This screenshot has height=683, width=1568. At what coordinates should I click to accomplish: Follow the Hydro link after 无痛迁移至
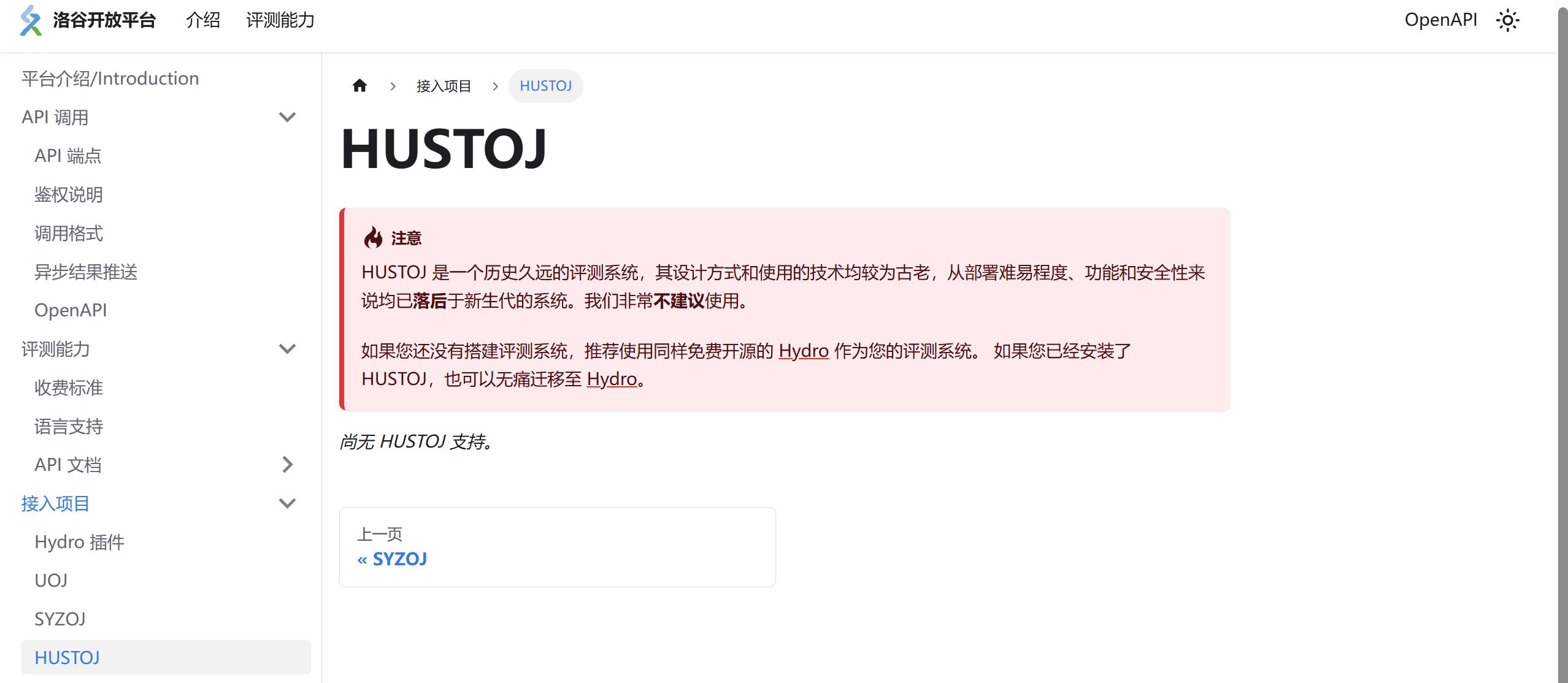(611, 379)
